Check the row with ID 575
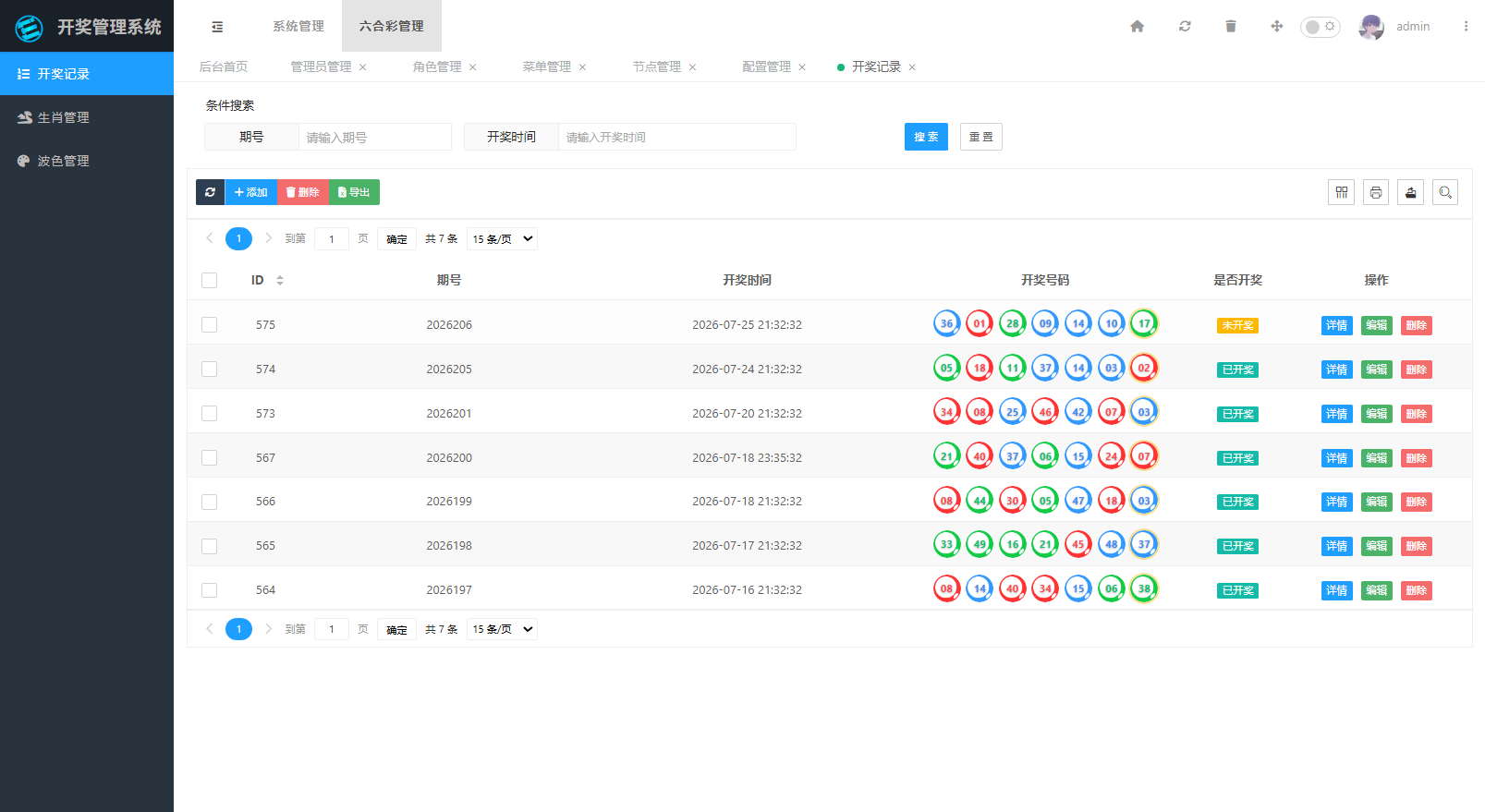Image resolution: width=1485 pixels, height=812 pixels. [x=210, y=324]
